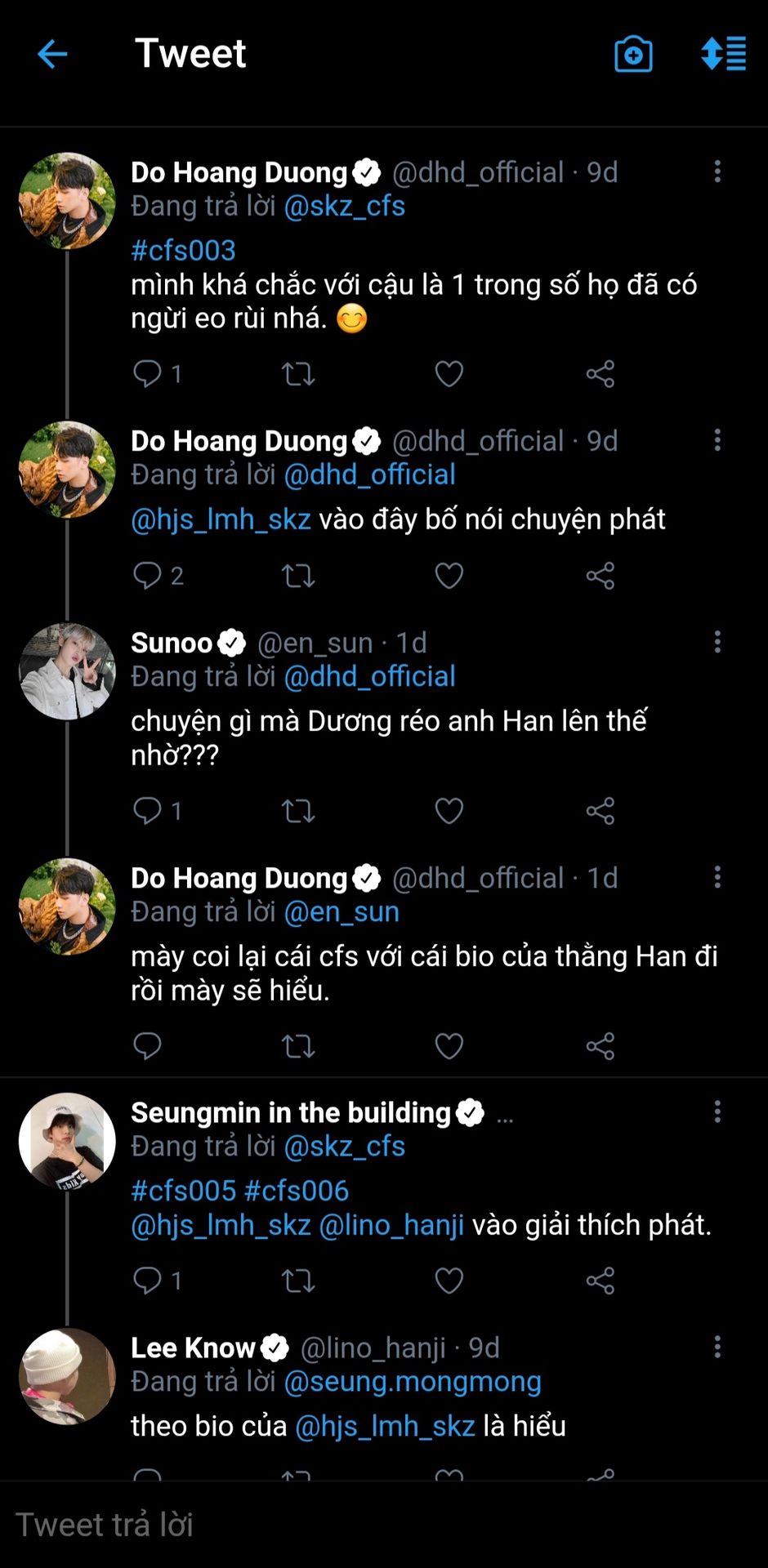Open the #cfs006 hashtag link
Image resolution: width=768 pixels, height=1568 pixels.
297,1191
